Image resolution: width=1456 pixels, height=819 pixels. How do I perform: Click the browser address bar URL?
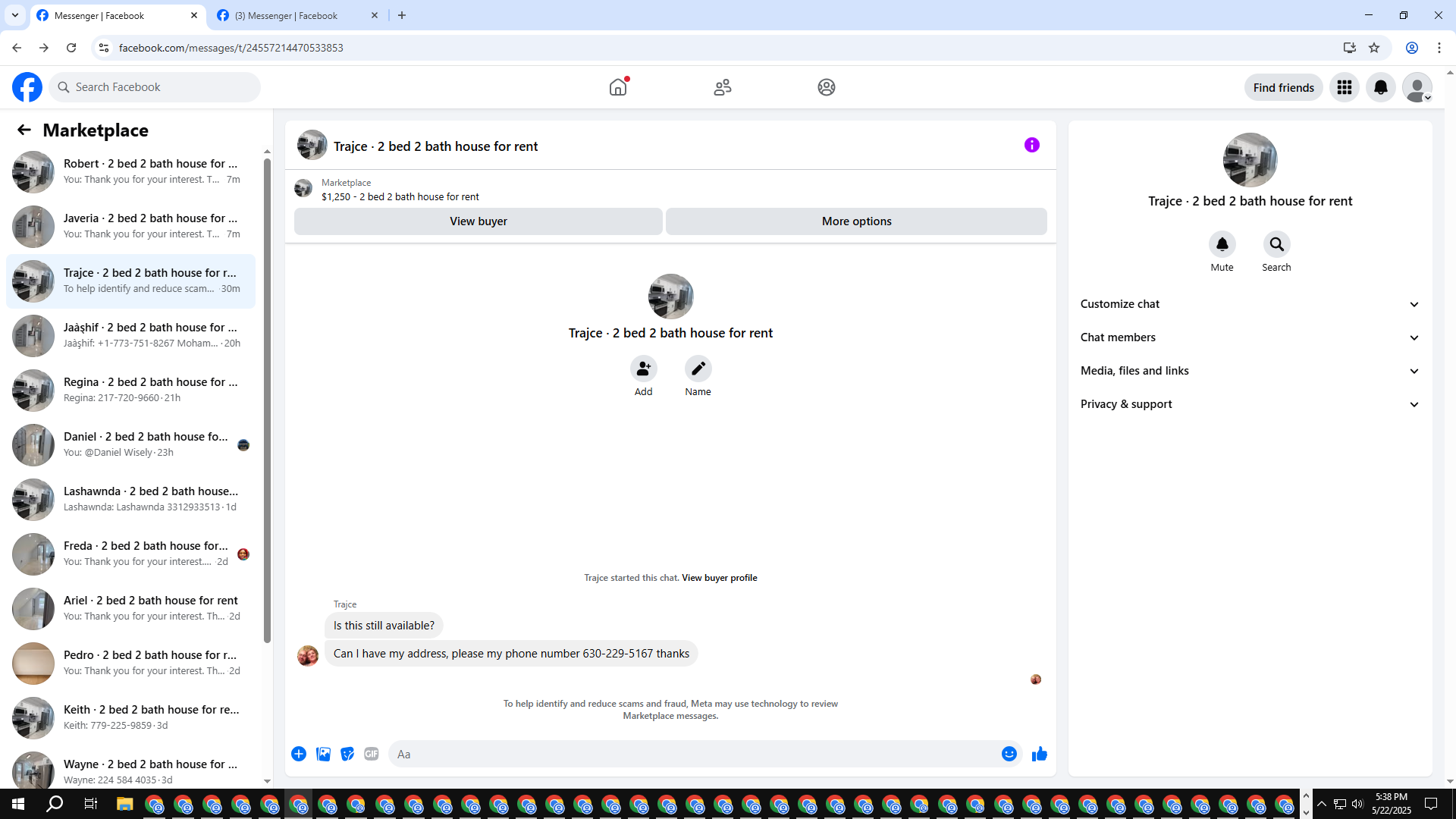pos(231,48)
